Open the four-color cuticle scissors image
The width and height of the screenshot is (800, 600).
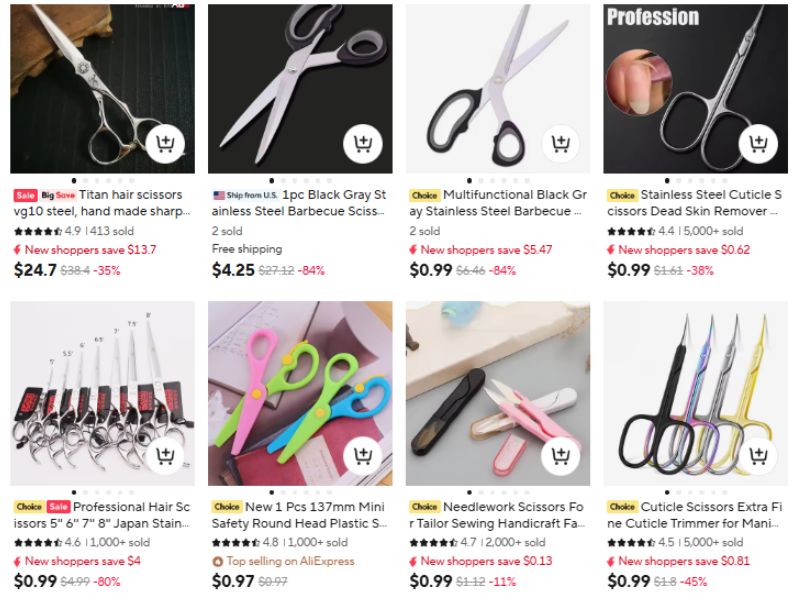[x=695, y=393]
